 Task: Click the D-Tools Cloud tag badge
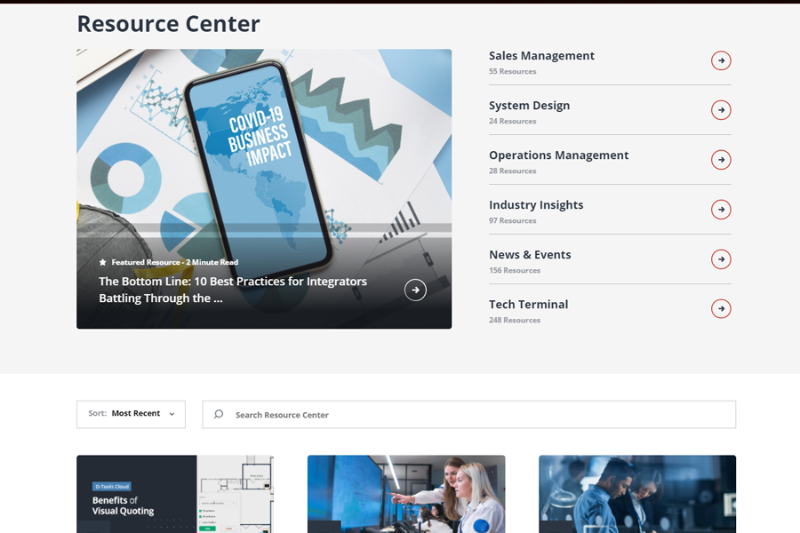tap(112, 487)
